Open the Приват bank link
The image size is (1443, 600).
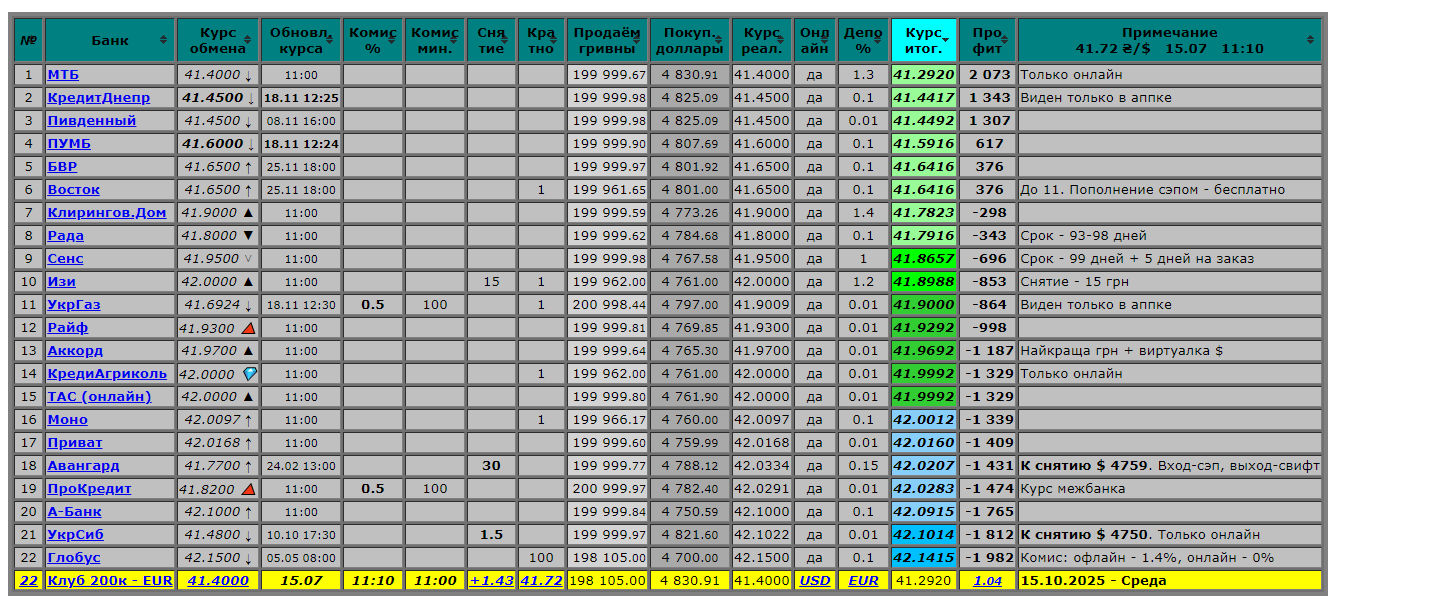(x=75, y=443)
